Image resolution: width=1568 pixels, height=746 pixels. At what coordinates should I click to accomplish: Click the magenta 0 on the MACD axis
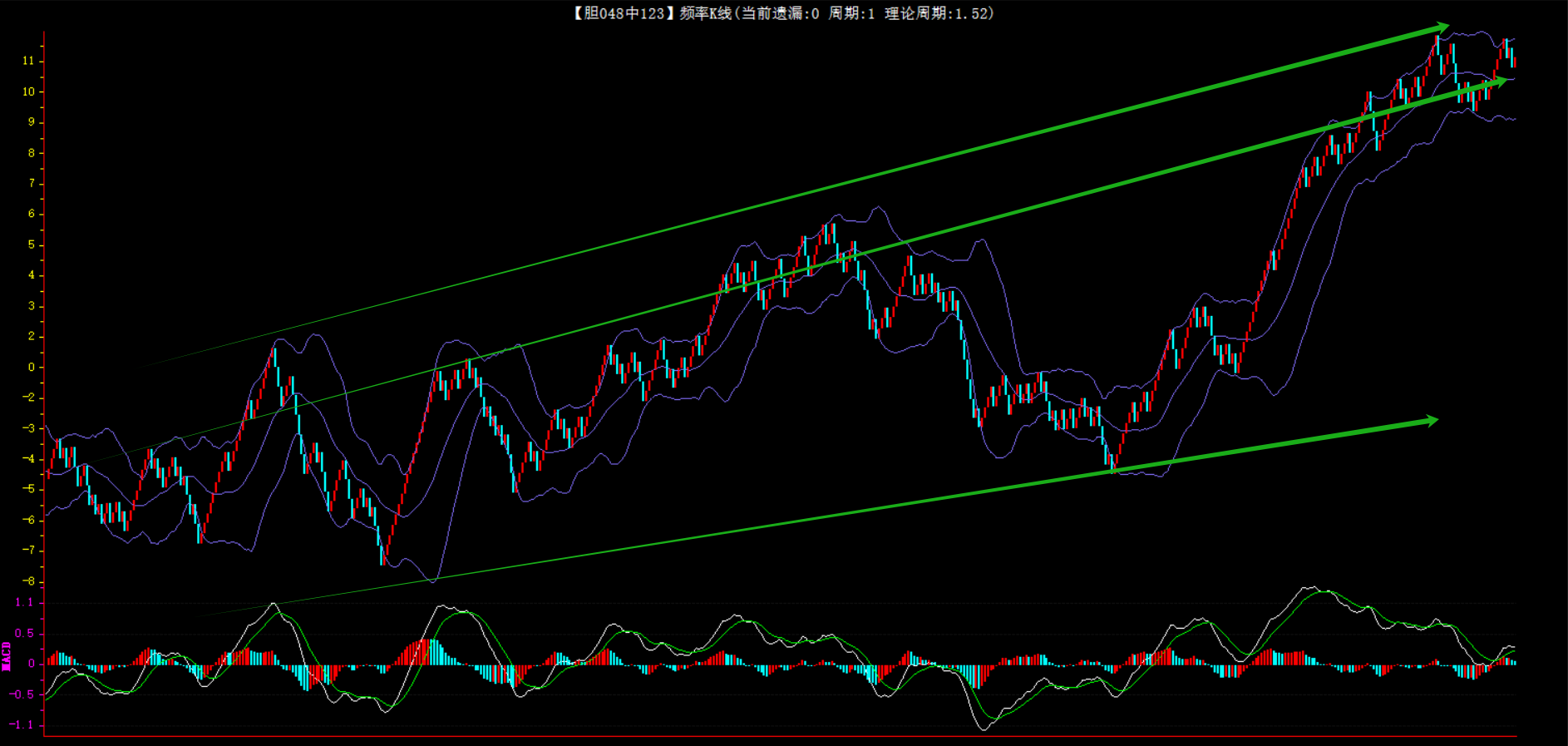pos(32,664)
